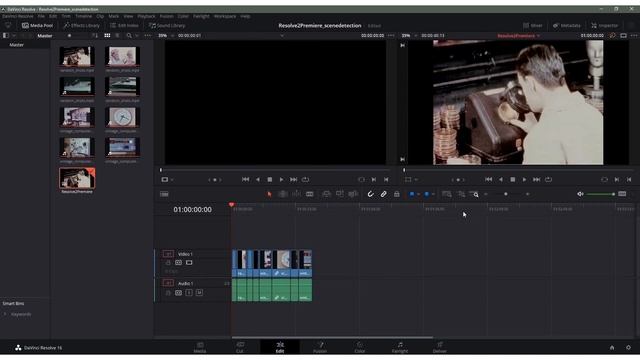Open the Inspector panel
The image size is (640, 360).
(604, 25)
